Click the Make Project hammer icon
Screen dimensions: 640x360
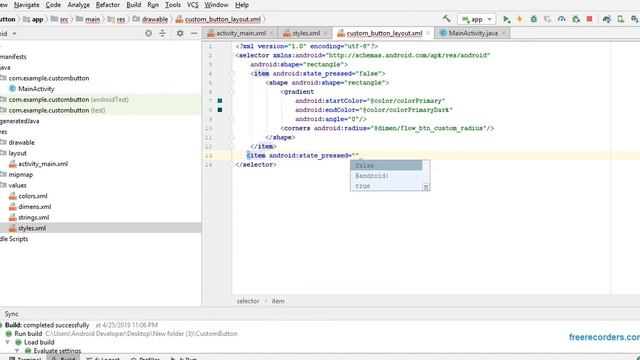coord(447,19)
